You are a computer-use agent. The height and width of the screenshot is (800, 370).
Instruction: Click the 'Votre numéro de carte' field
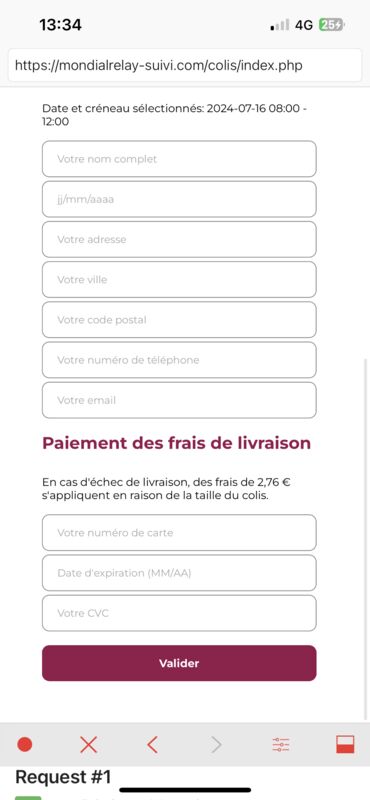point(179,533)
